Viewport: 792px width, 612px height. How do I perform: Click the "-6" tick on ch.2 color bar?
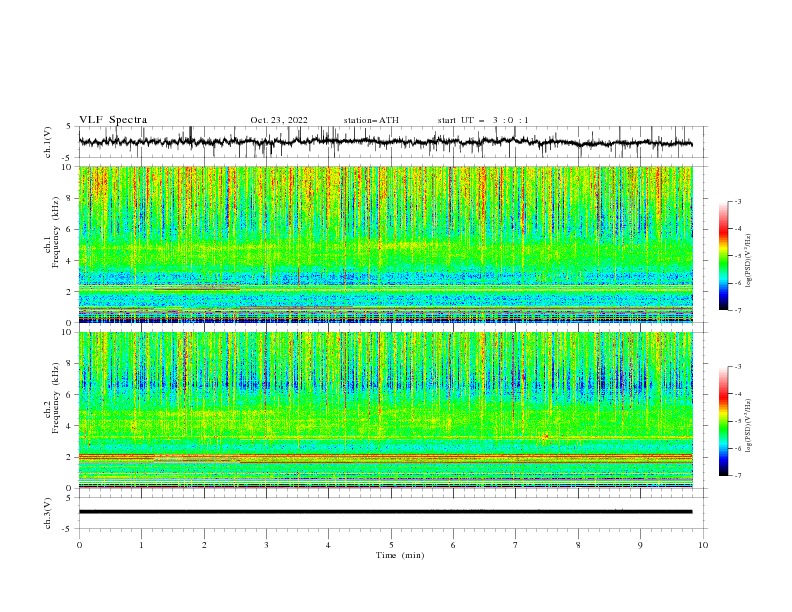coord(738,448)
